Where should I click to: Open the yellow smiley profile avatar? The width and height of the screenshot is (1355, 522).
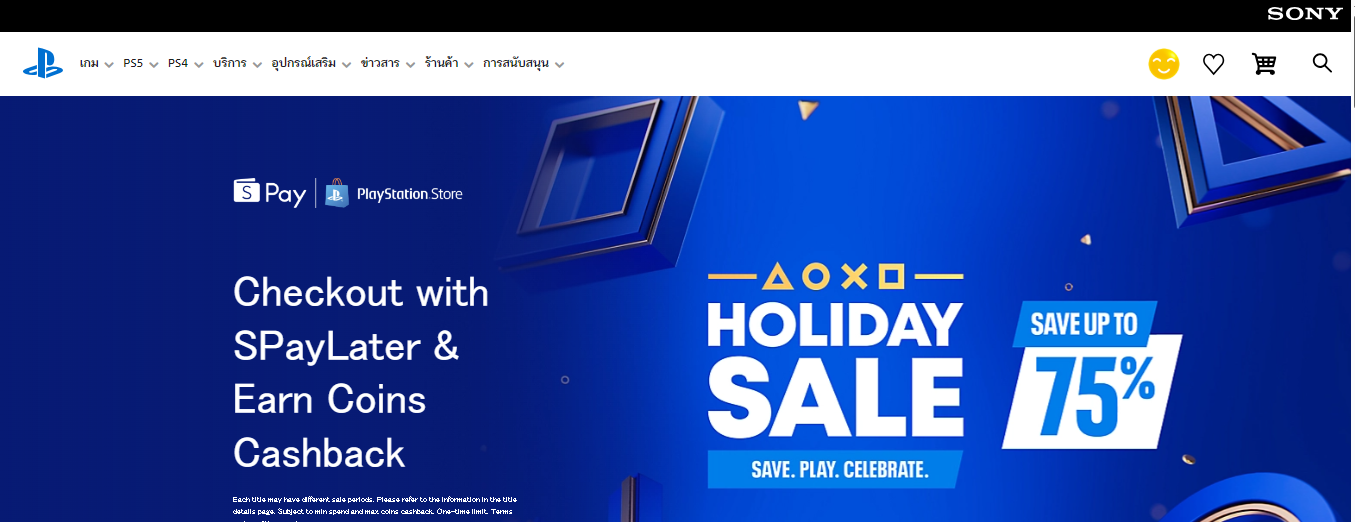pyautogui.click(x=1163, y=64)
